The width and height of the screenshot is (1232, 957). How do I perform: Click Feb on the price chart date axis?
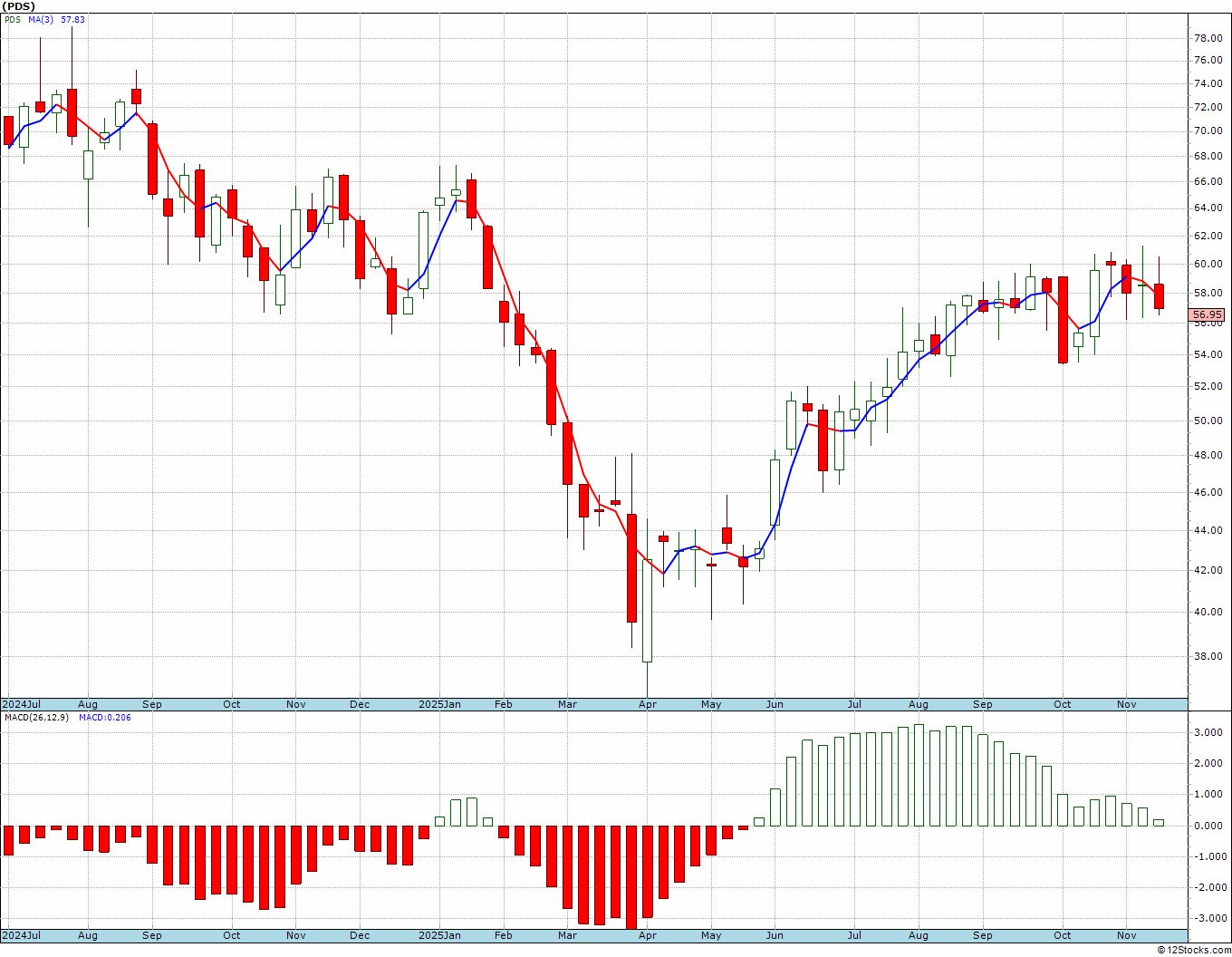tap(503, 704)
